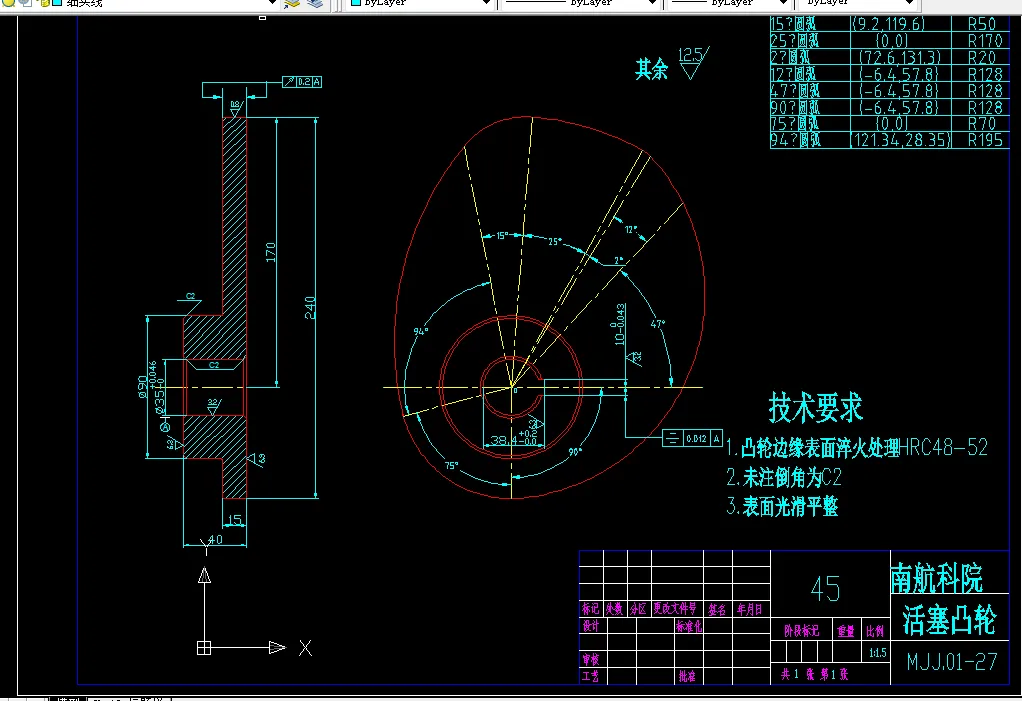Select R70 in the arc table
The width and height of the screenshot is (1022, 701).
click(982, 123)
